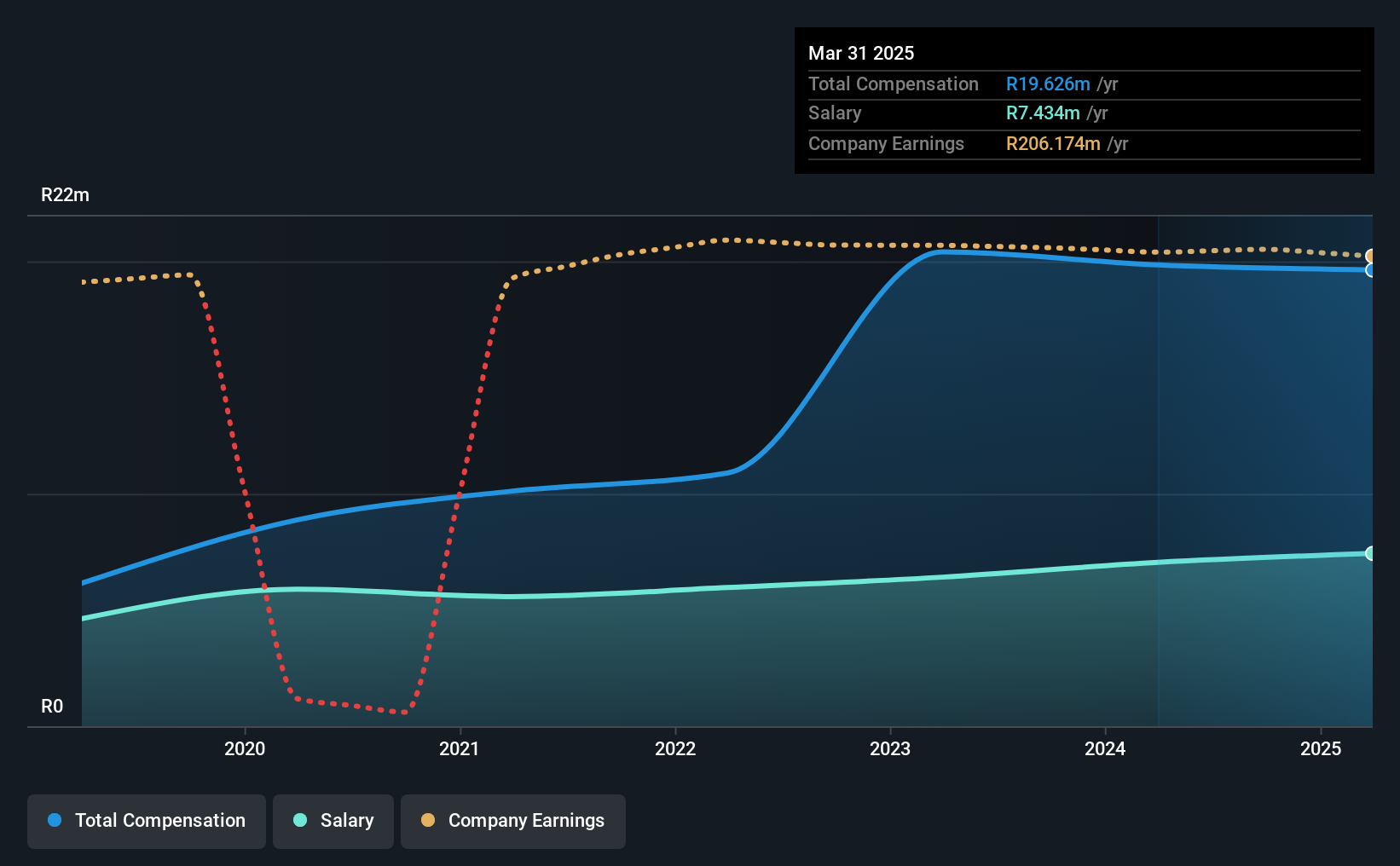The height and width of the screenshot is (866, 1400).
Task: Click the teal Salary legend dot
Action: 300,820
